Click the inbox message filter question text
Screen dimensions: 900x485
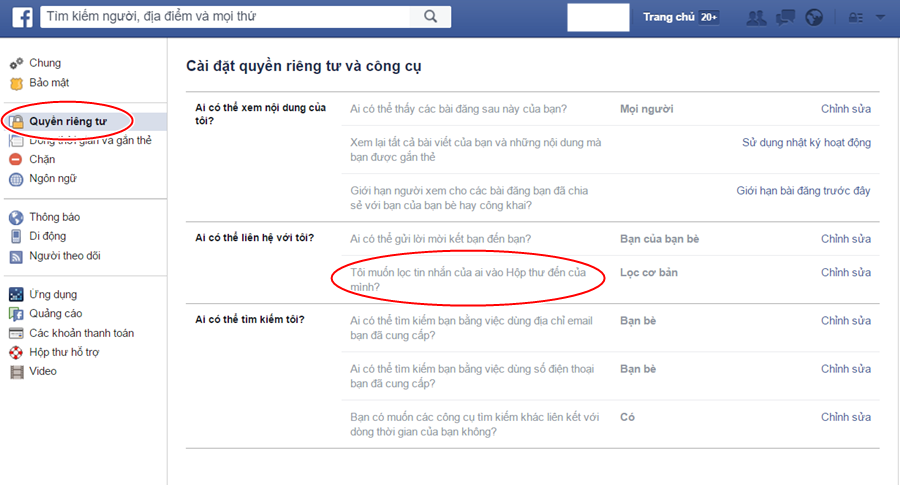tap(468, 280)
